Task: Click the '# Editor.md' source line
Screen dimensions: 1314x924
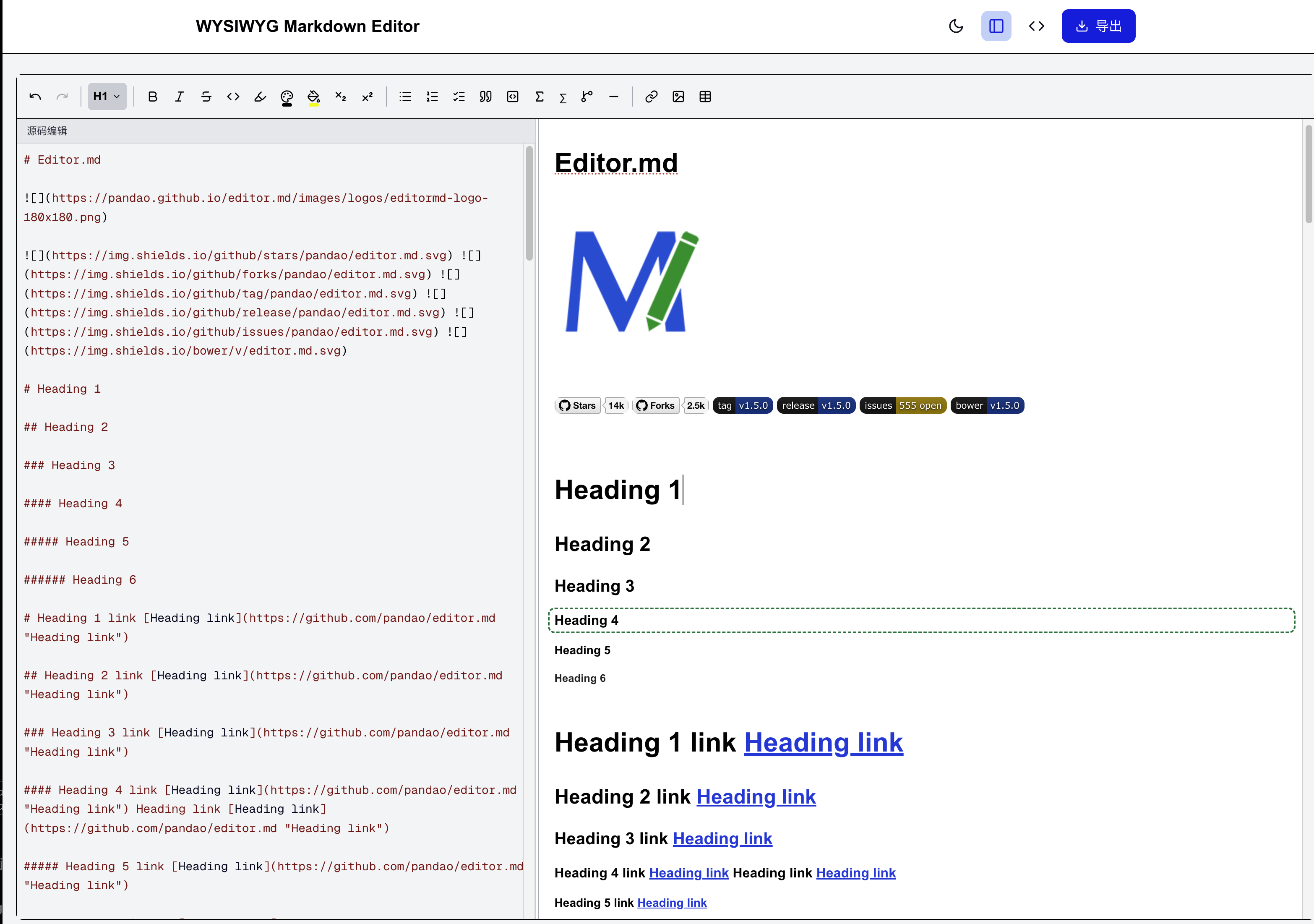Action: coord(63,160)
